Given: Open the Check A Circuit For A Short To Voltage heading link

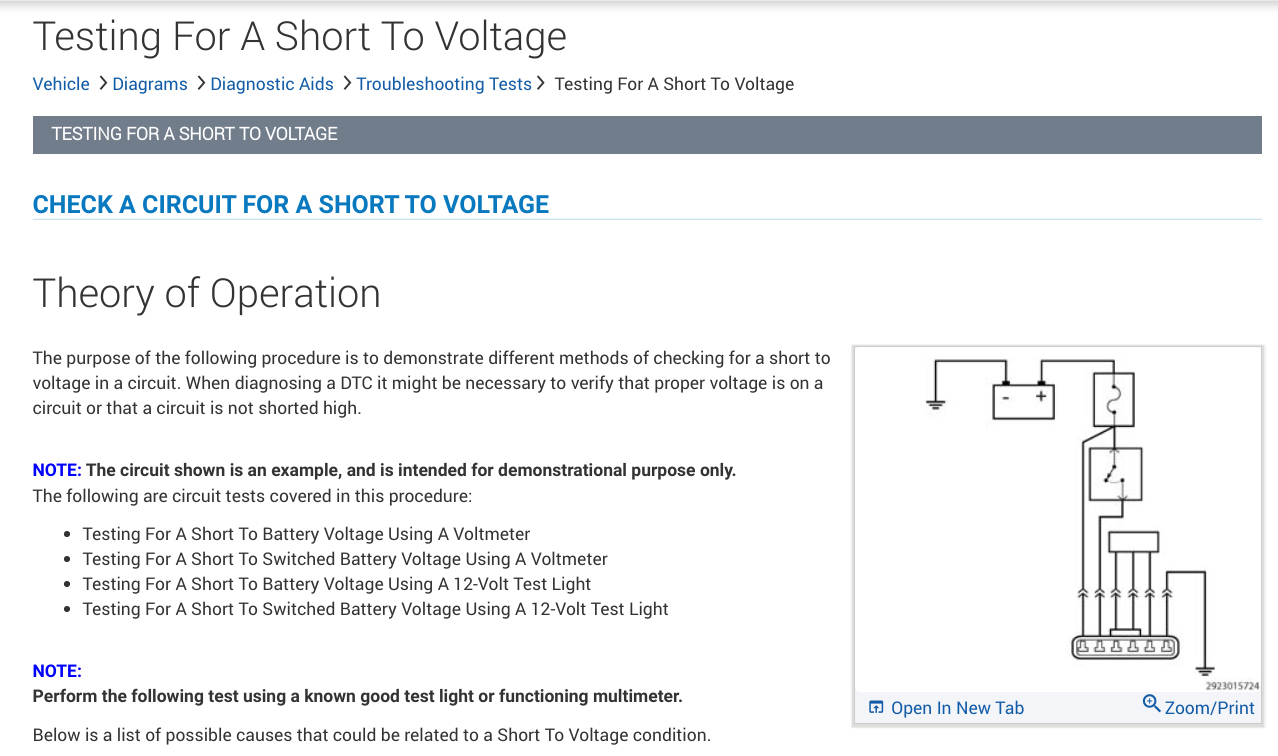Looking at the screenshot, I should [291, 205].
